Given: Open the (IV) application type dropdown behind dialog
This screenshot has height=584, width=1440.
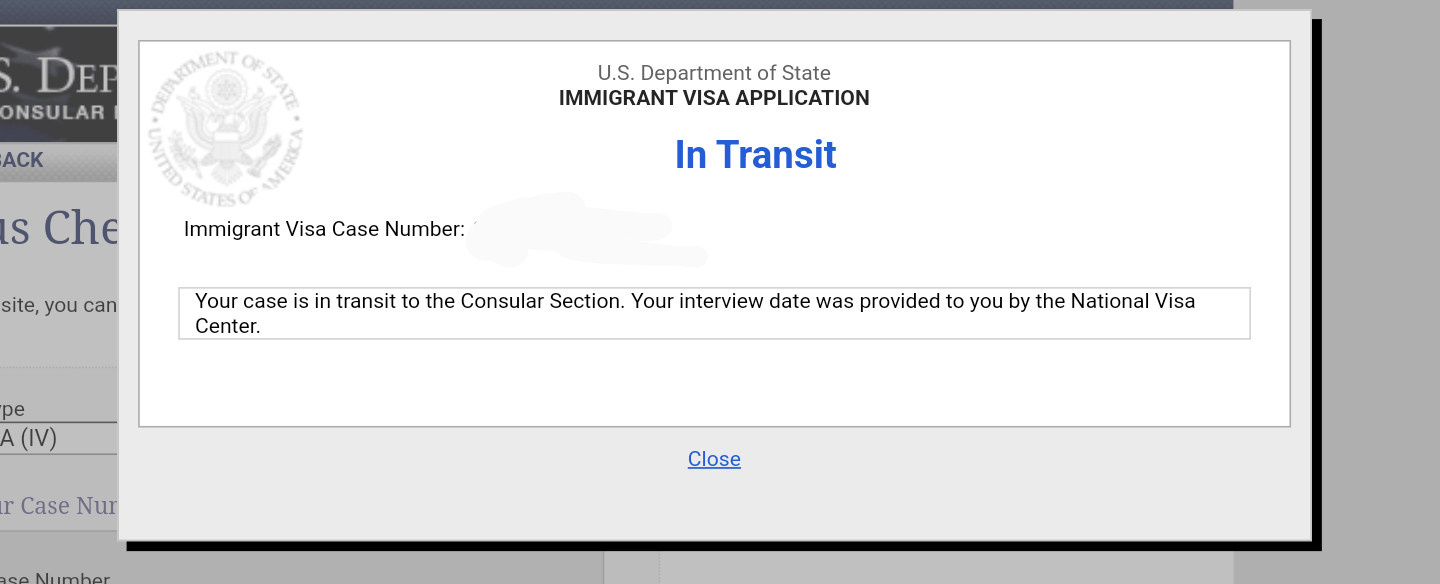Looking at the screenshot, I should coord(58,438).
